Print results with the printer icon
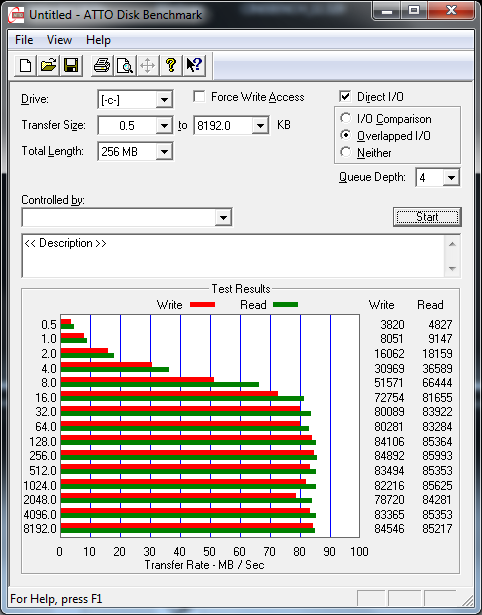 coord(102,65)
